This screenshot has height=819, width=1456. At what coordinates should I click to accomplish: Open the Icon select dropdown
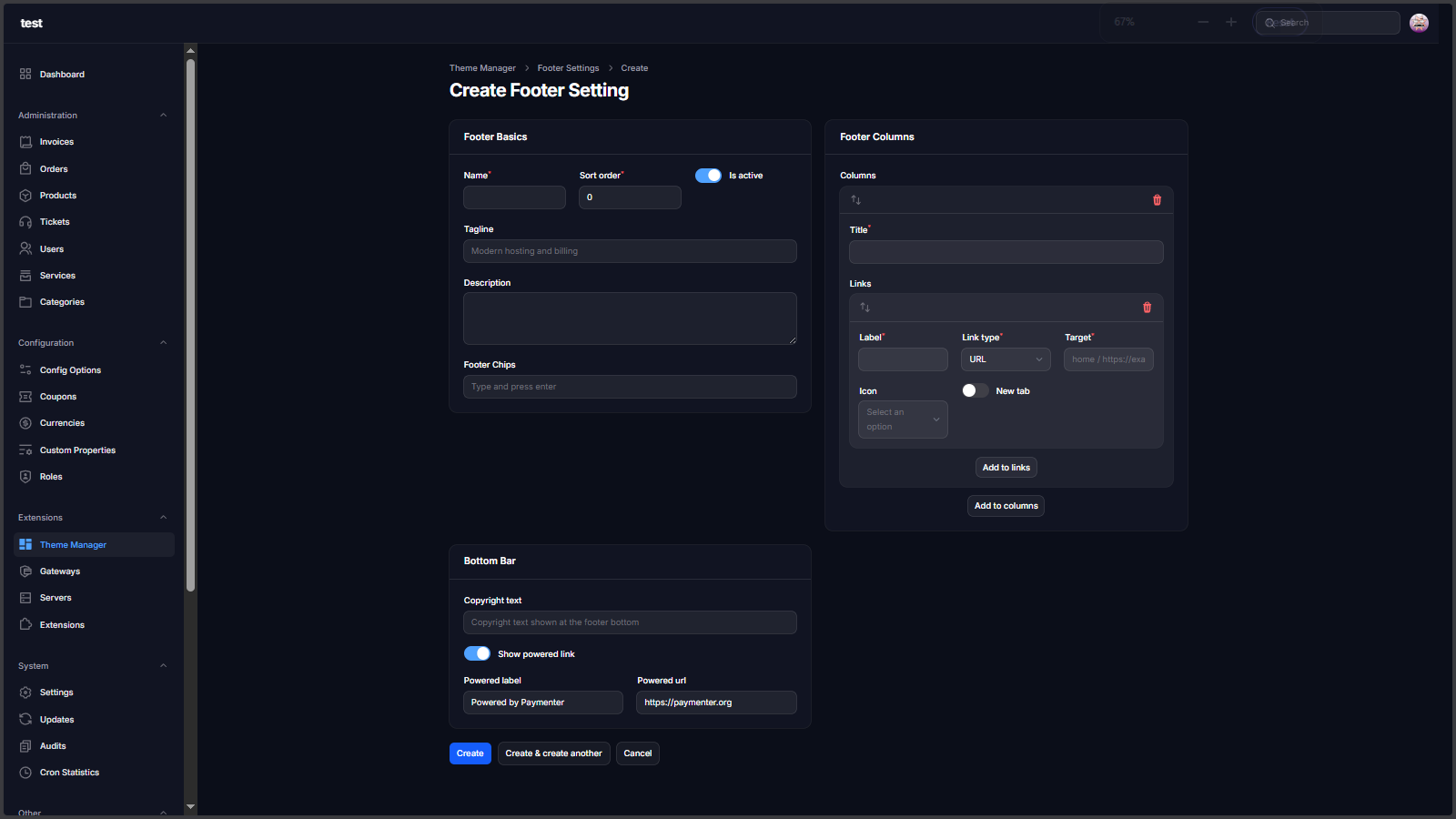[903, 420]
